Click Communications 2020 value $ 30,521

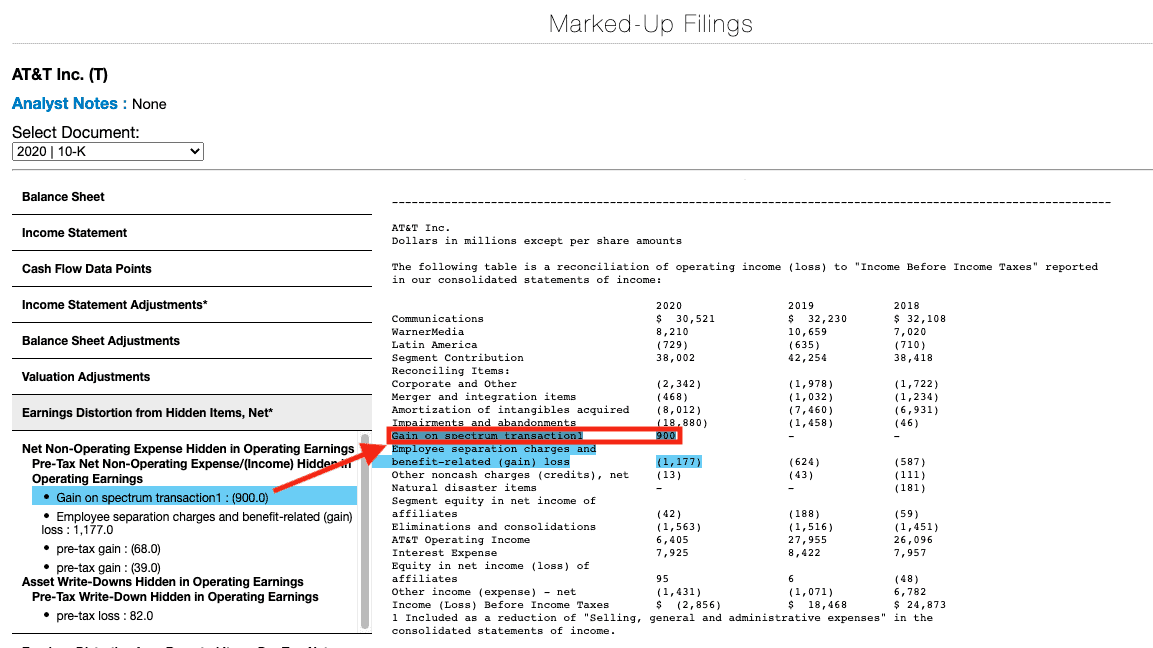[x=685, y=319]
